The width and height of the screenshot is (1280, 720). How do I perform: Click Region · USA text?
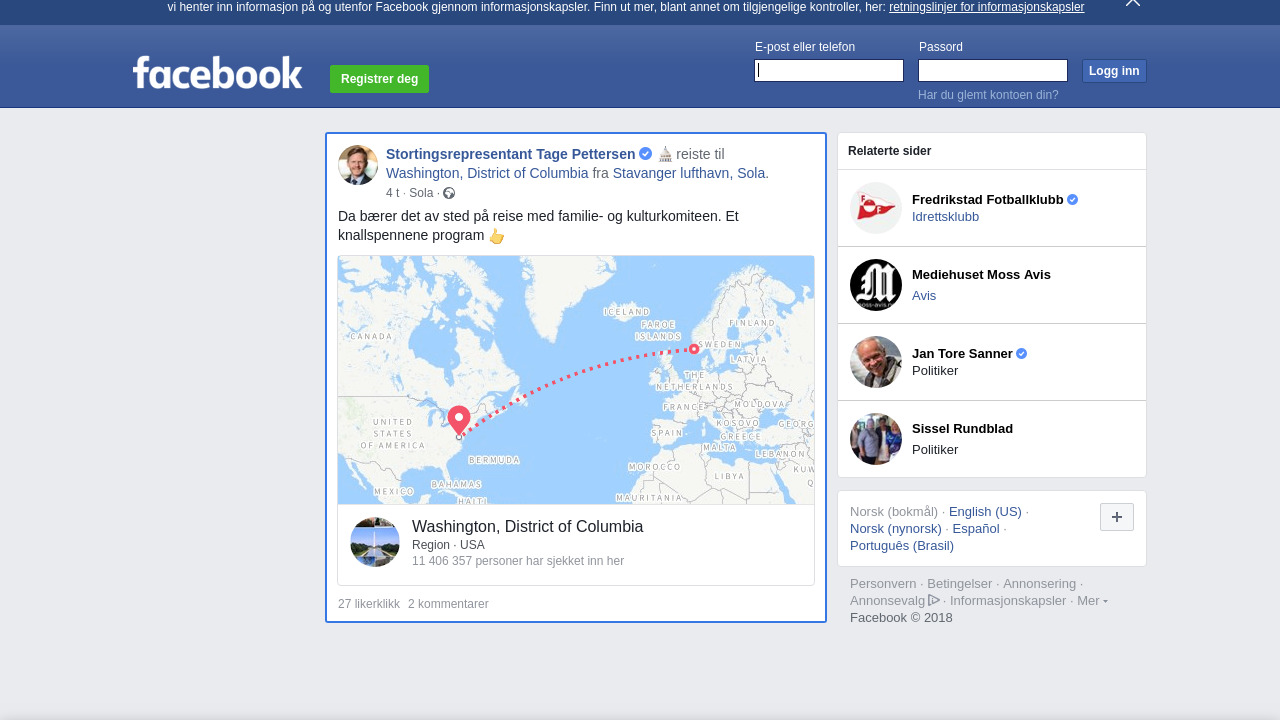(x=448, y=545)
